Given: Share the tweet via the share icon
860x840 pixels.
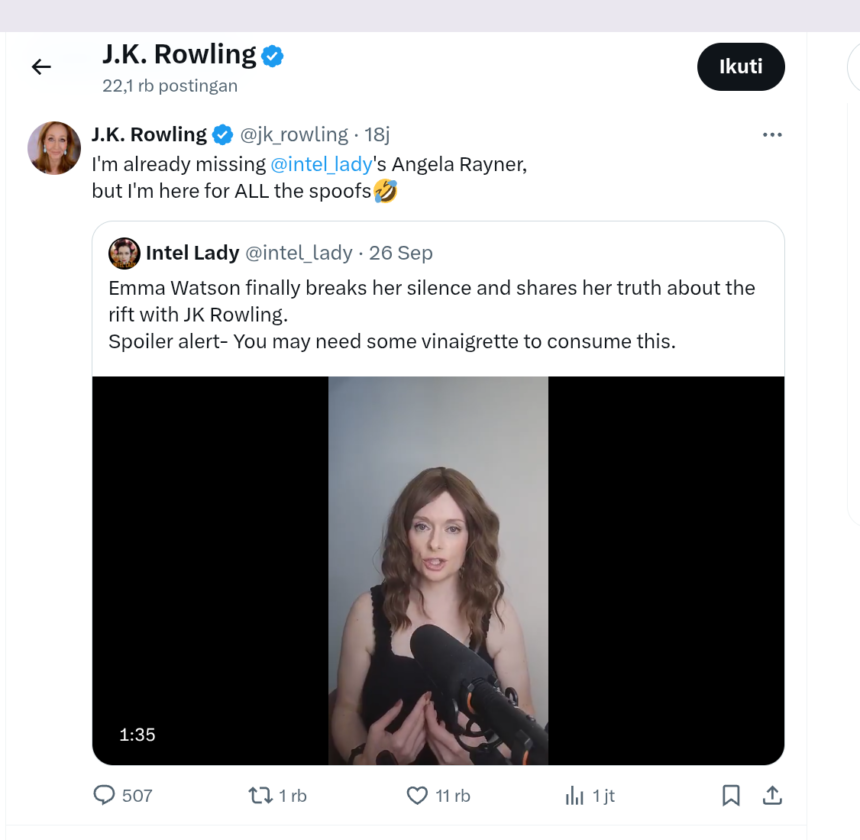Looking at the screenshot, I should tap(772, 795).
